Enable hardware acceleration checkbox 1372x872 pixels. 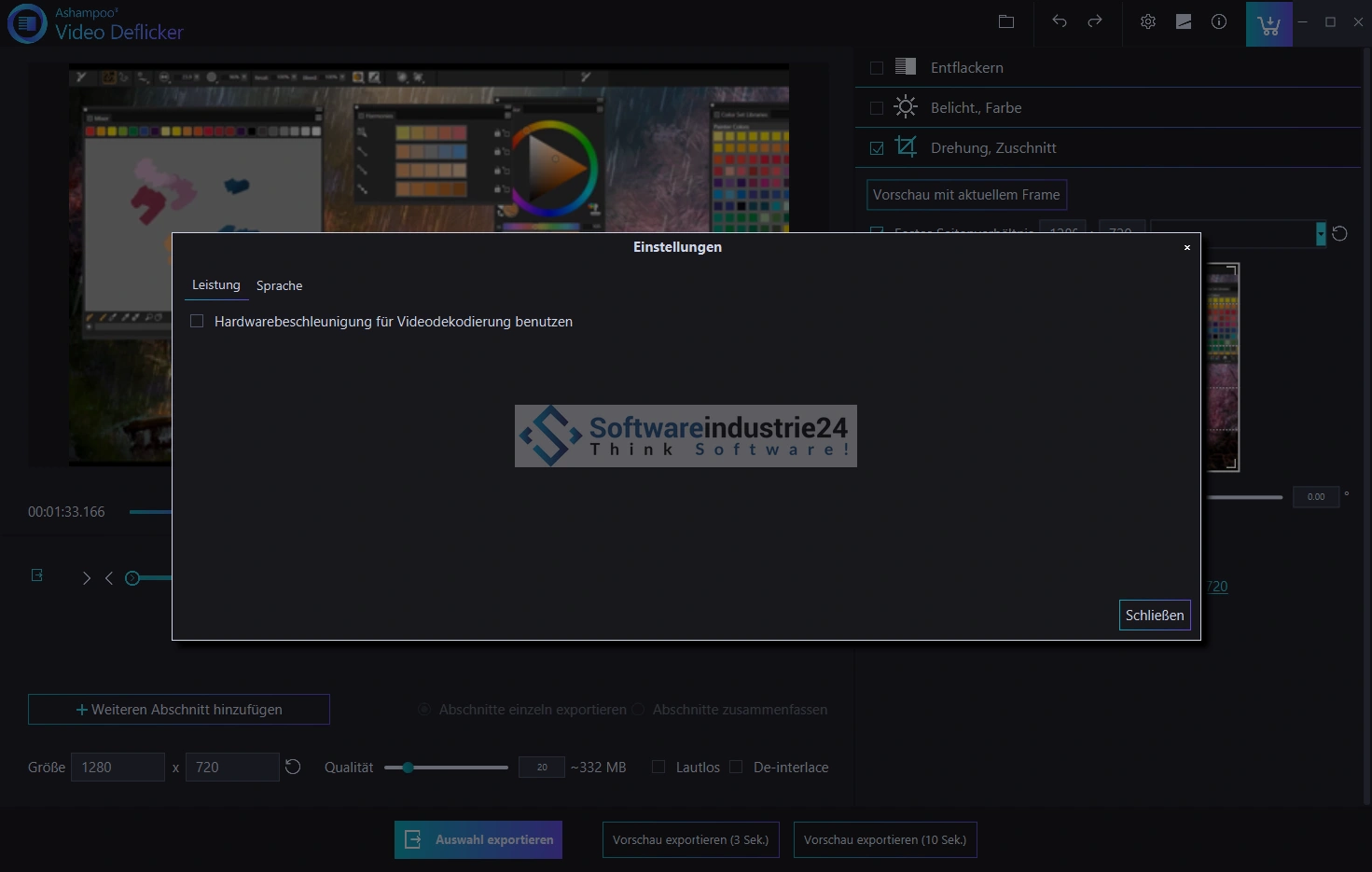pos(197,322)
